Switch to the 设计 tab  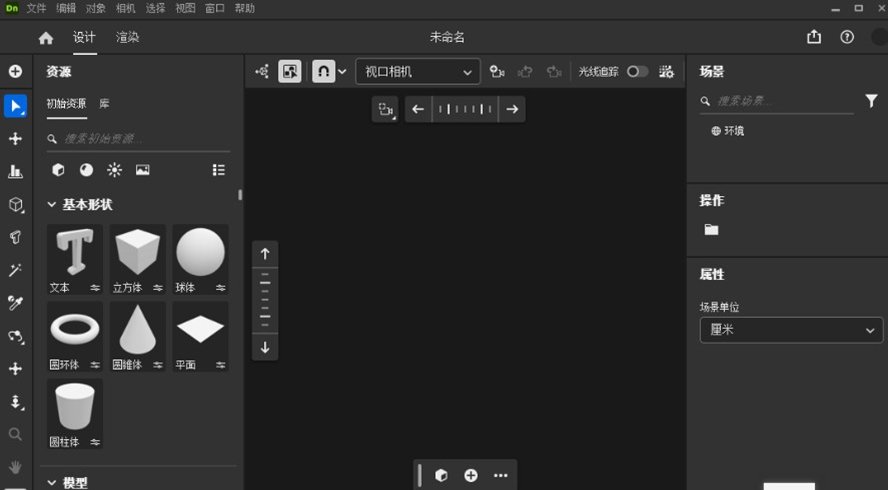[x=84, y=37]
